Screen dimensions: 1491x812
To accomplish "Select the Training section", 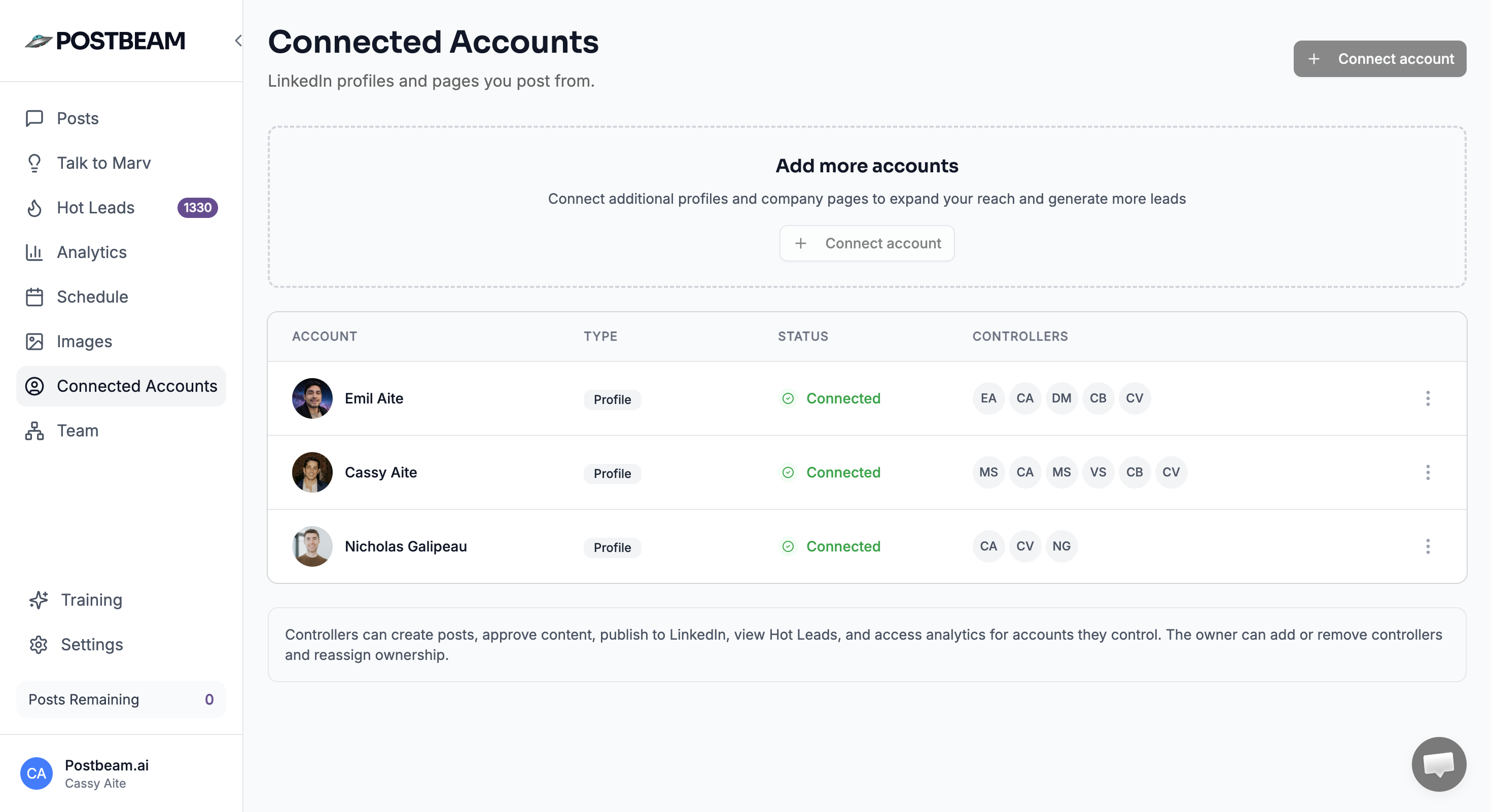I will tap(91, 600).
